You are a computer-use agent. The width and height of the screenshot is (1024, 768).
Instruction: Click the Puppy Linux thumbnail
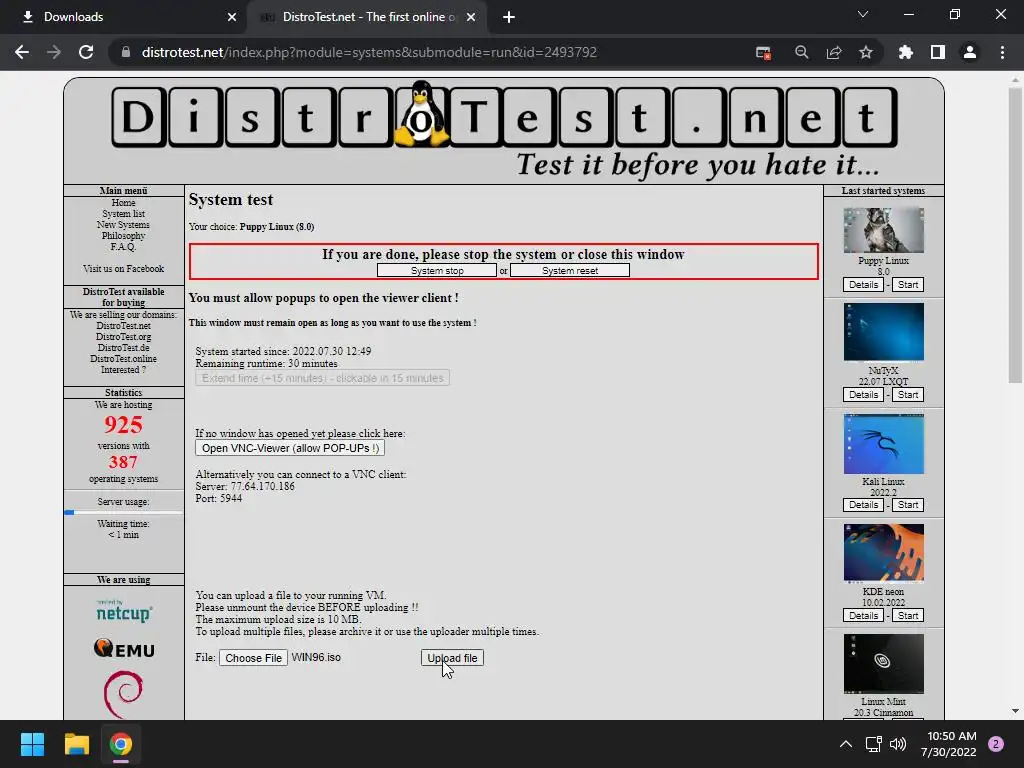(884, 230)
